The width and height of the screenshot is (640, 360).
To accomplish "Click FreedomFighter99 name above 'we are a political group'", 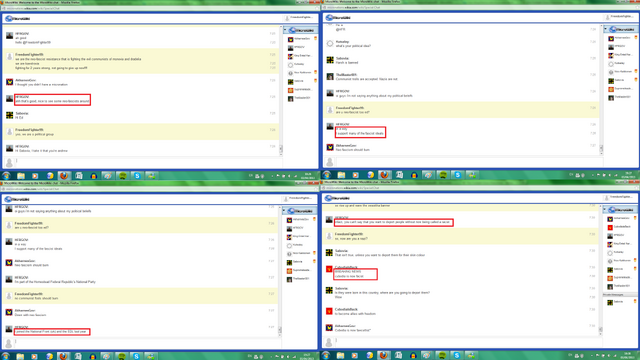I will click(x=29, y=130).
